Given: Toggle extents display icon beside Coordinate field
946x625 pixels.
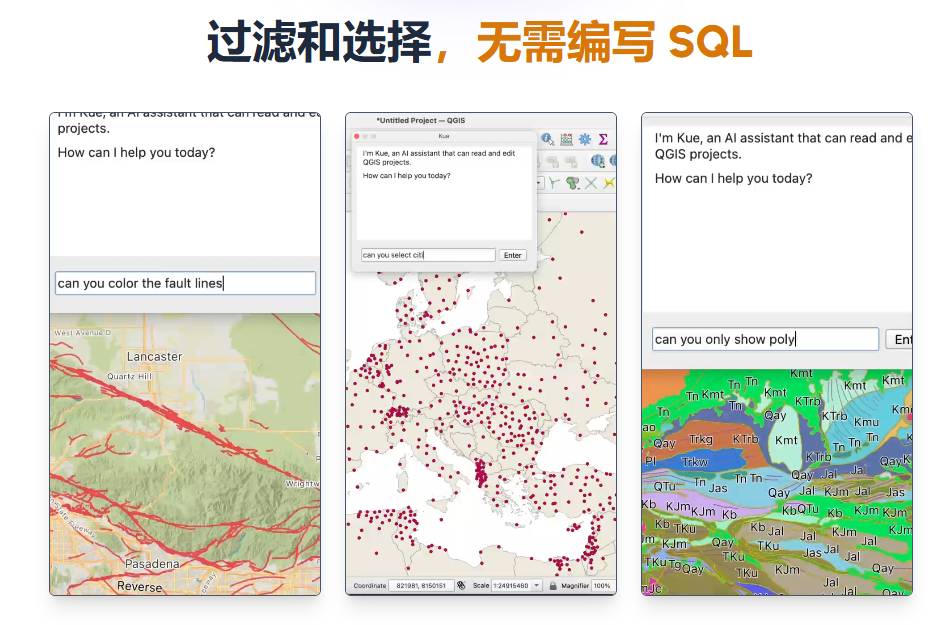Looking at the screenshot, I should point(462,585).
